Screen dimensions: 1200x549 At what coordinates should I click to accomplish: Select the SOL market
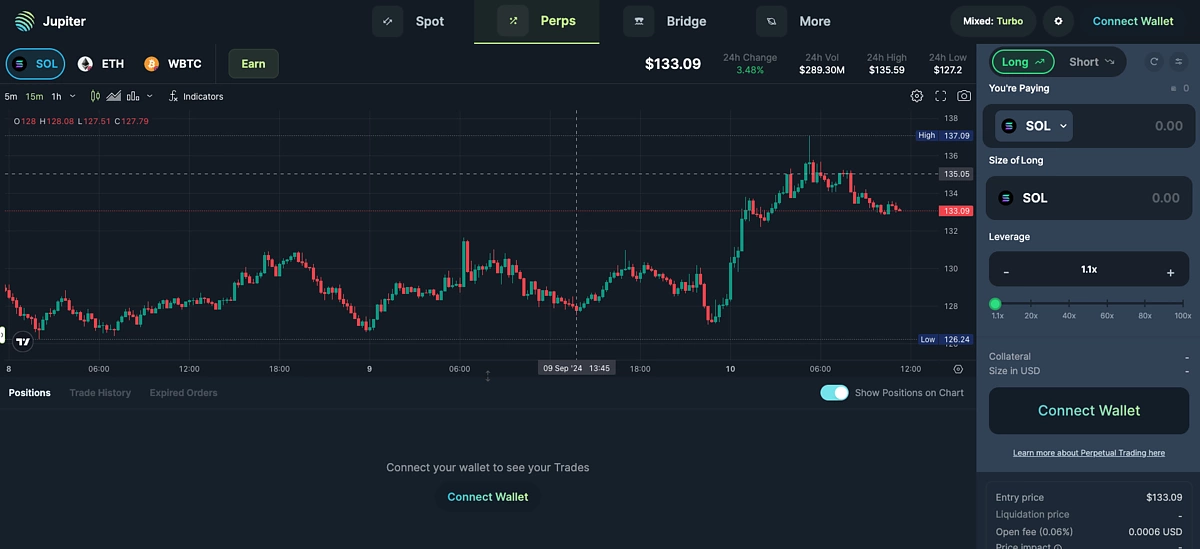point(35,64)
